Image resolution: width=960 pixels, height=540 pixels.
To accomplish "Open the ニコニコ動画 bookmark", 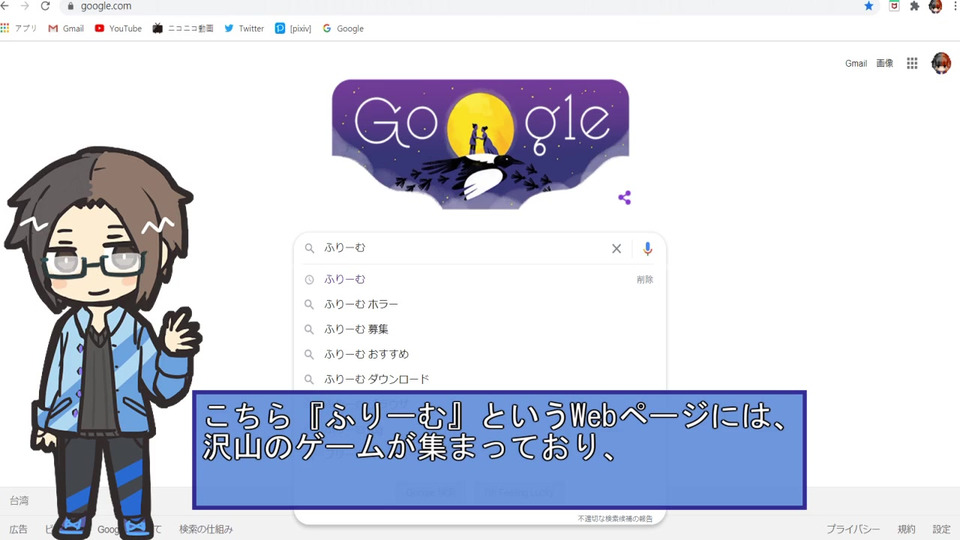I will coord(182,28).
